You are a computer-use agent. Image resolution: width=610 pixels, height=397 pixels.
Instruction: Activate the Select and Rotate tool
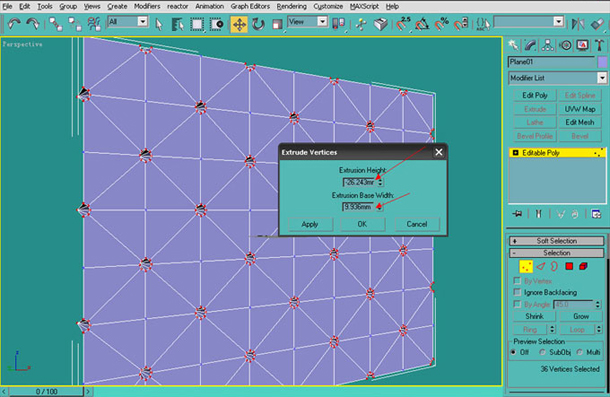tap(258, 24)
